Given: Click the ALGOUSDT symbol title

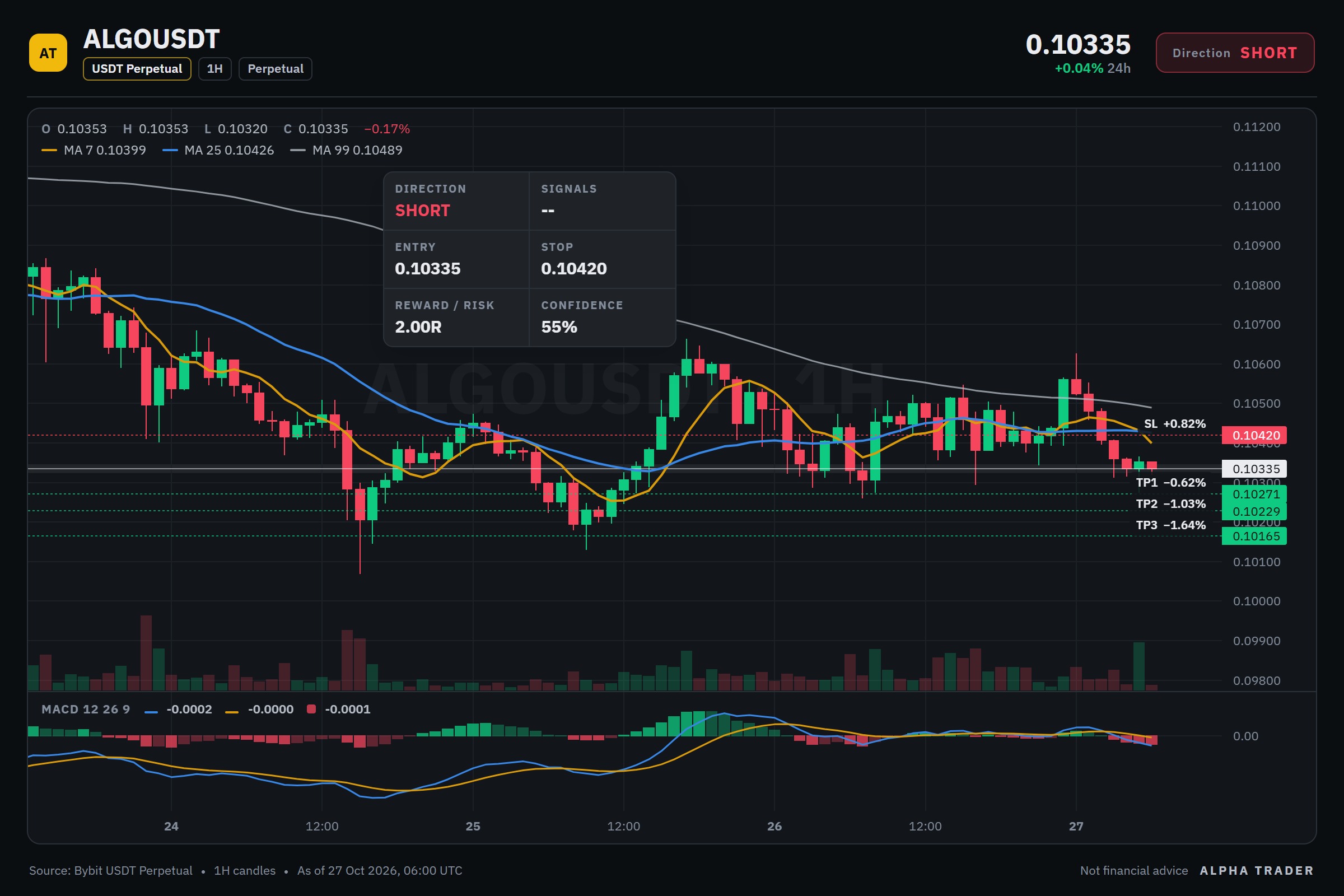Looking at the screenshot, I should pyautogui.click(x=151, y=39).
